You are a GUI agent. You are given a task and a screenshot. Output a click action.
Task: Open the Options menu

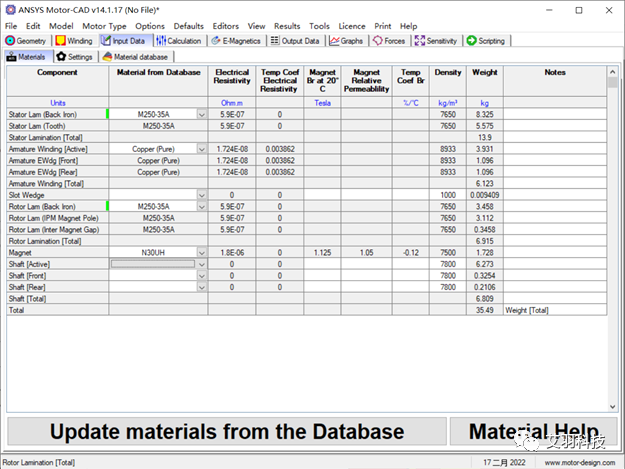150,26
